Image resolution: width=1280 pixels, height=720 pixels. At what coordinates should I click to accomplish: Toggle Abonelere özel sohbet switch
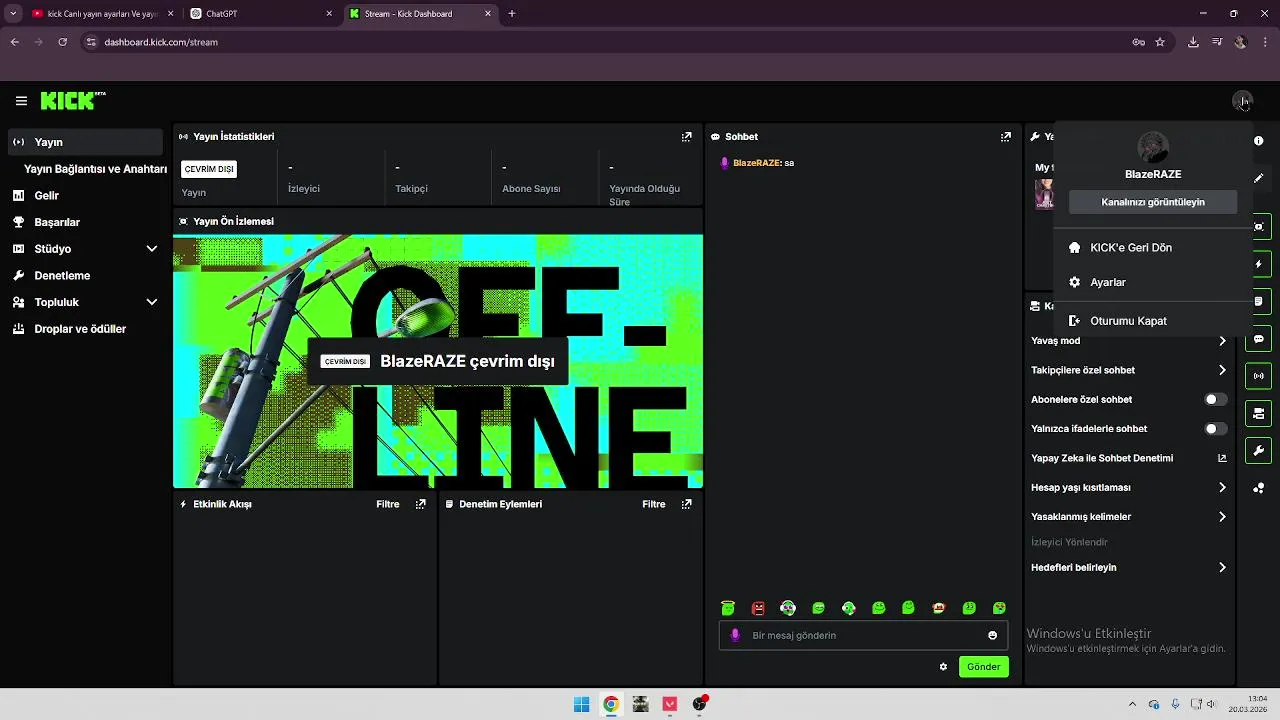(1215, 399)
